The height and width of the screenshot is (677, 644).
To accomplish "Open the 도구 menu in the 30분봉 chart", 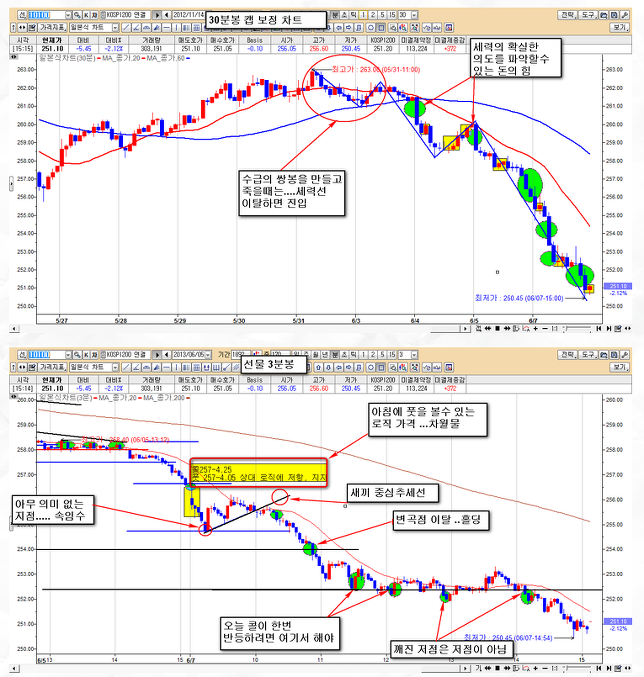I will (x=588, y=15).
